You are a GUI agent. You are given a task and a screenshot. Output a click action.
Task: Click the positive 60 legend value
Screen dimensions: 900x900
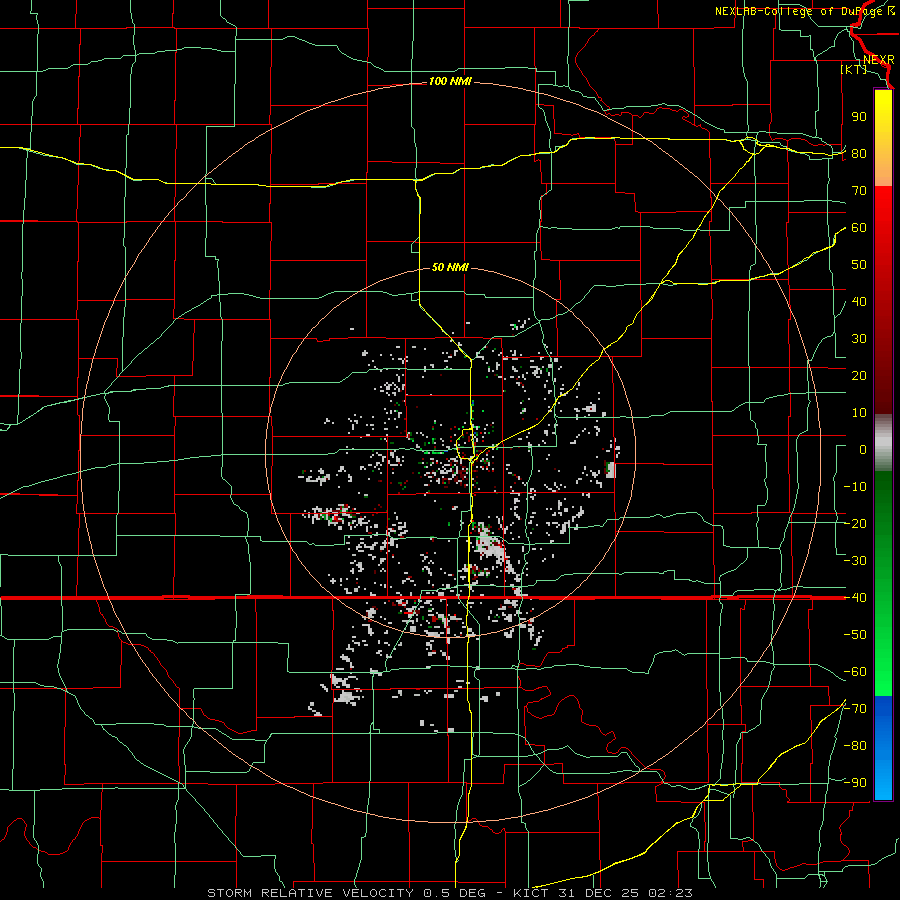859,228
